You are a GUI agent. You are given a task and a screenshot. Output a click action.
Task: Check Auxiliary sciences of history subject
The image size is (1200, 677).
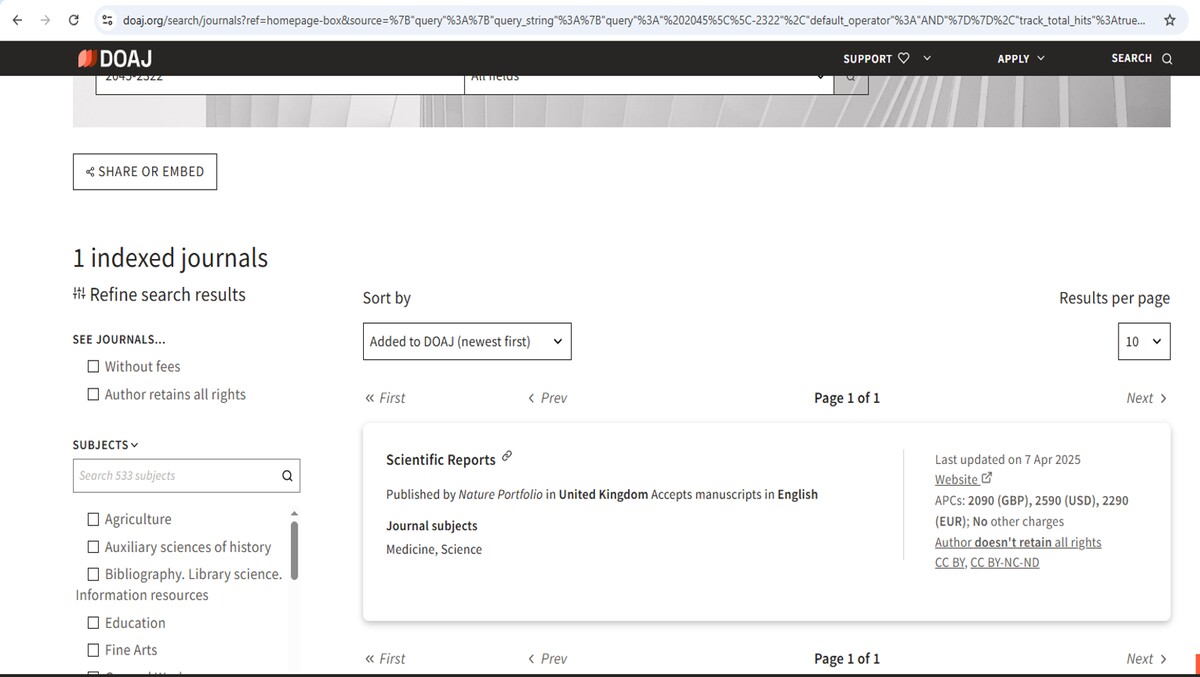click(x=93, y=547)
